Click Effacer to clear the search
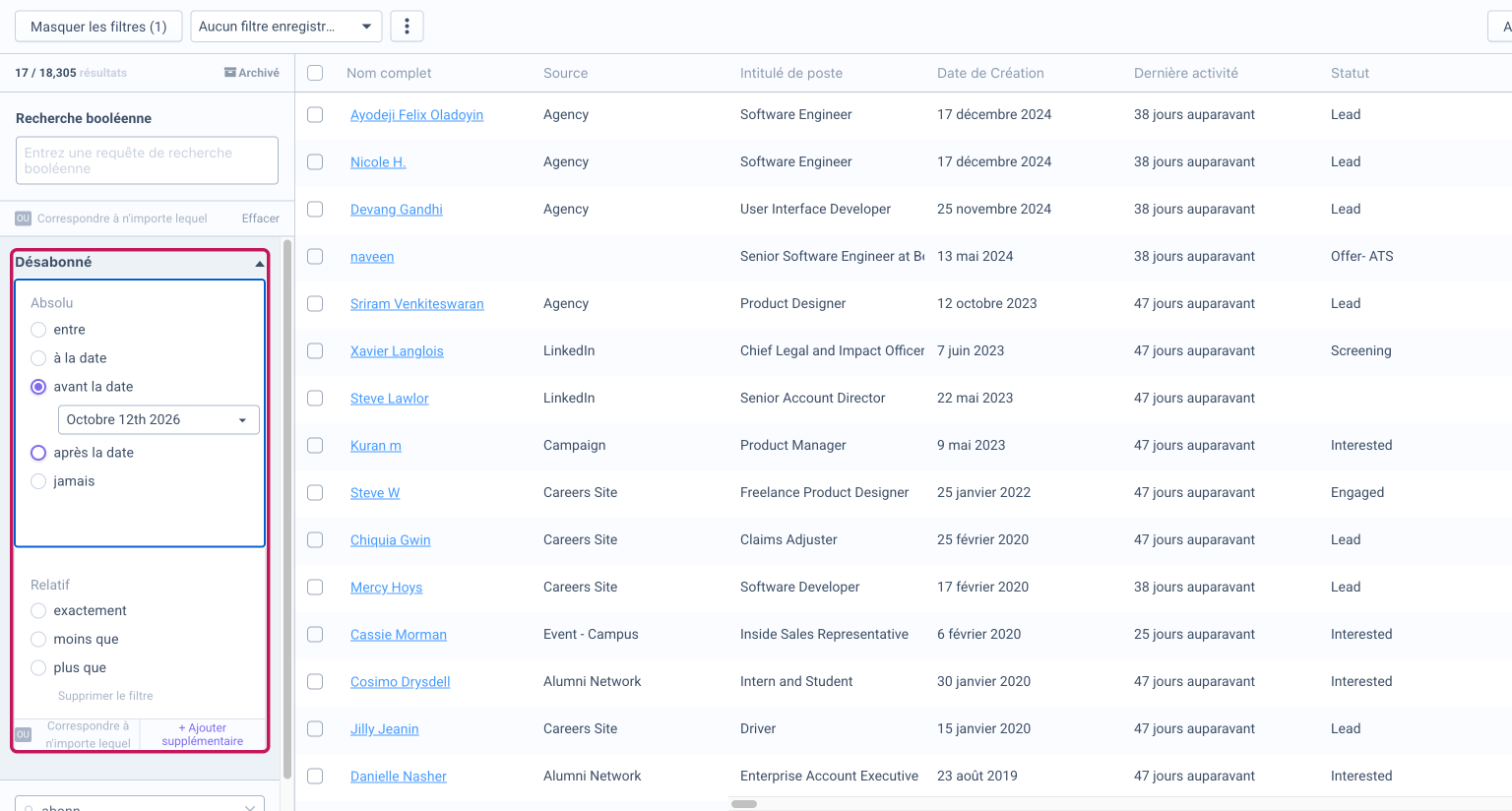 260,218
